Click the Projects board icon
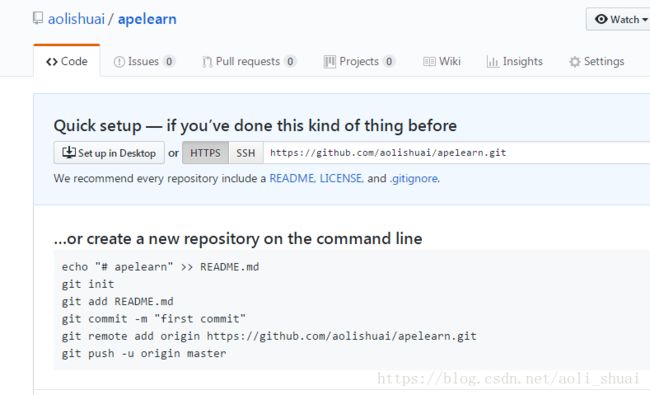The height and width of the screenshot is (395, 650). click(330, 62)
